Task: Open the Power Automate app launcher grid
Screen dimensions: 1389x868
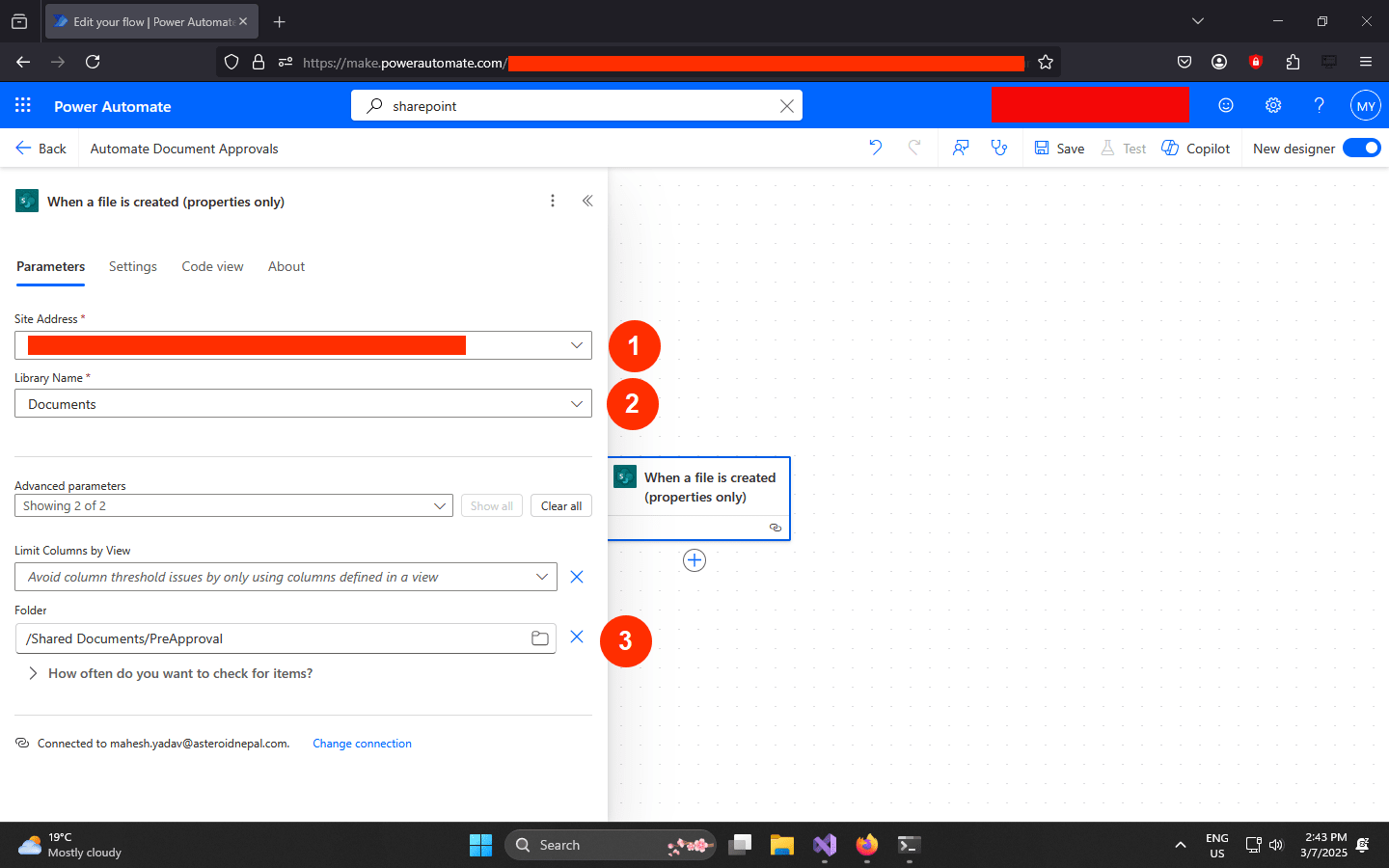Action: (x=23, y=105)
